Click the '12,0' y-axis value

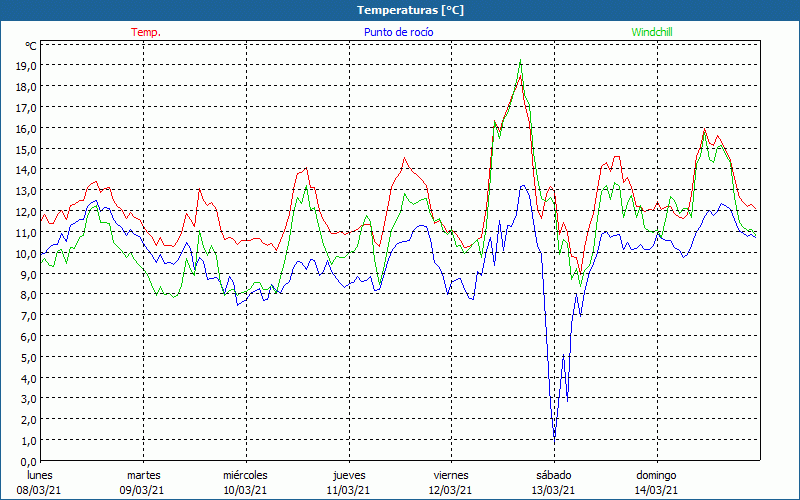[x=27, y=212]
